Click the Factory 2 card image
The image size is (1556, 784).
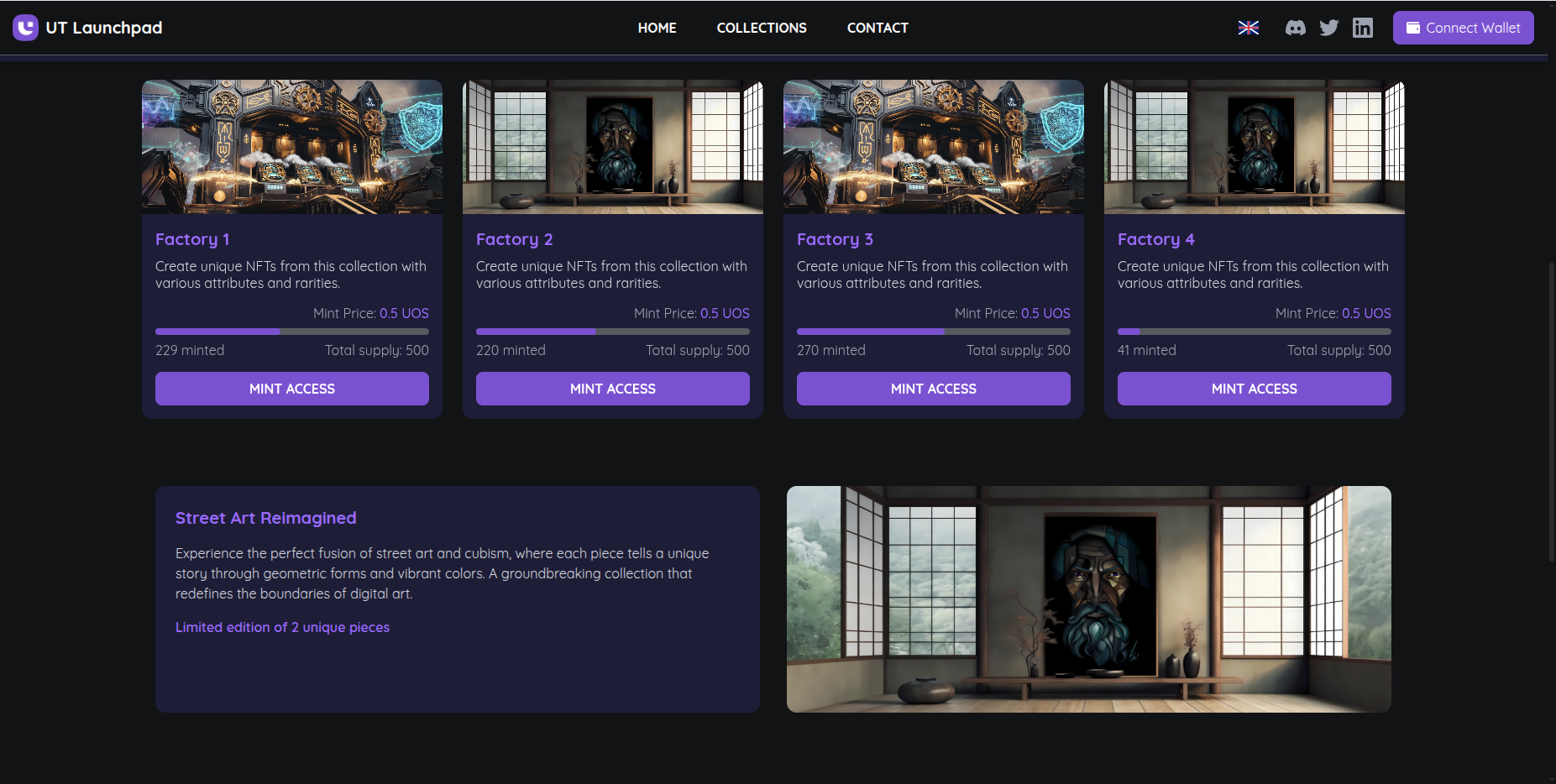point(613,147)
